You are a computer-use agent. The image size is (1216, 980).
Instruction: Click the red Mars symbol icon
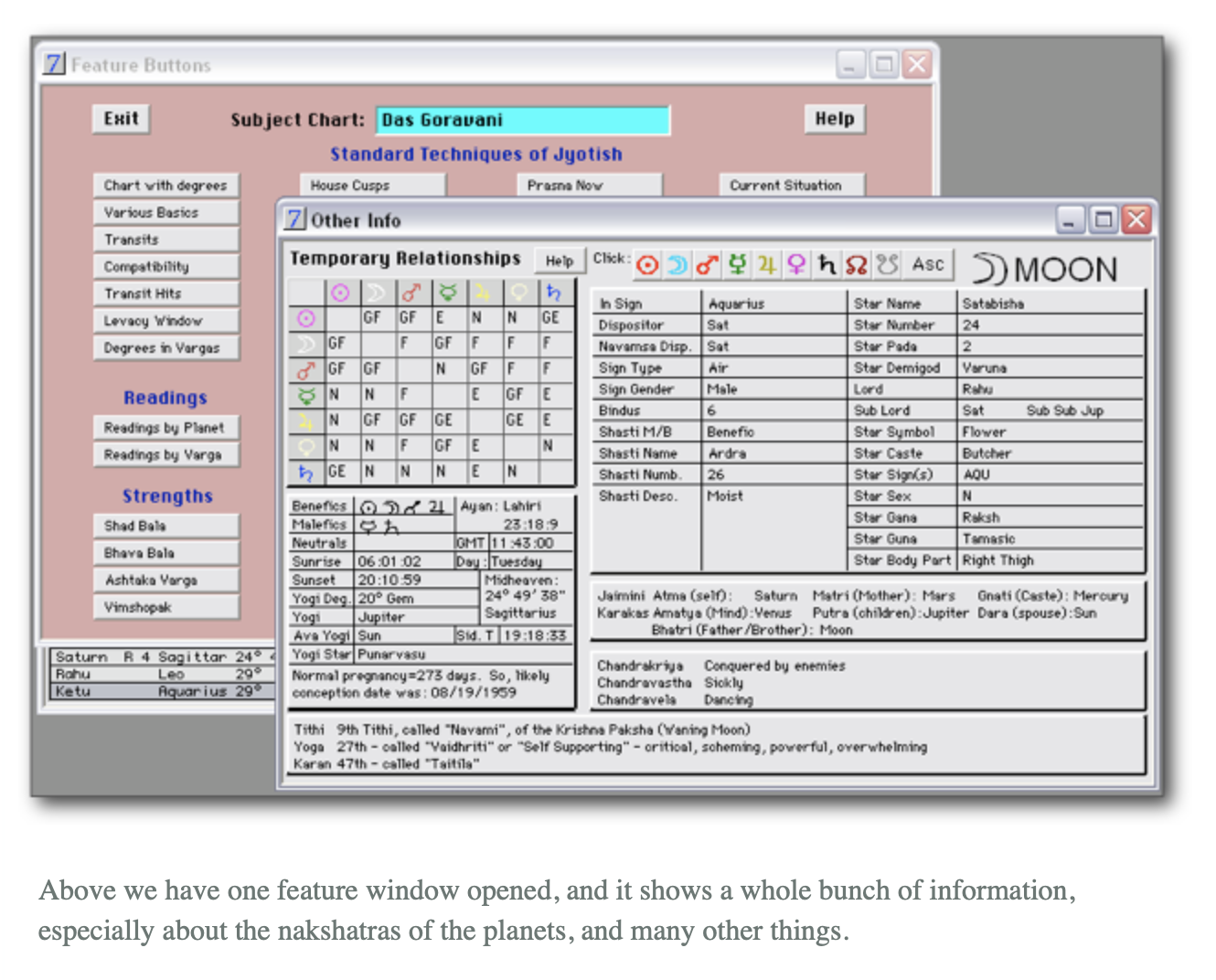click(x=707, y=265)
